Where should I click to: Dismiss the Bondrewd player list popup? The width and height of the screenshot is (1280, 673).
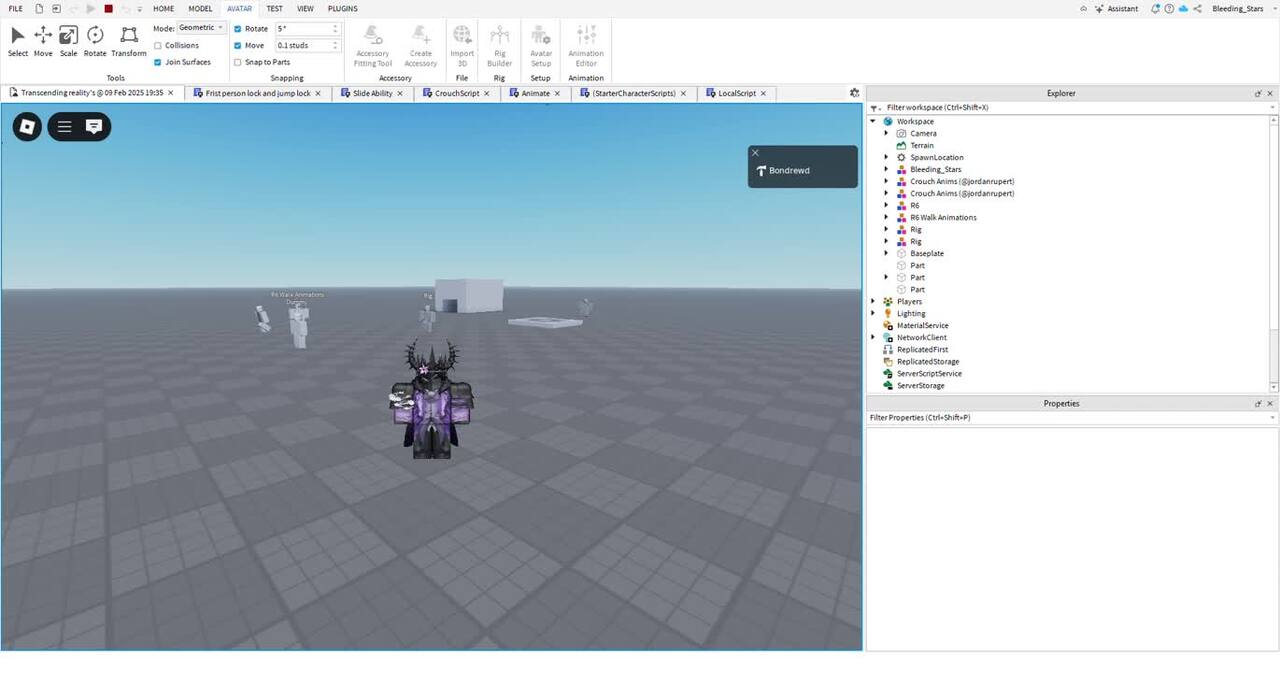pyautogui.click(x=755, y=153)
